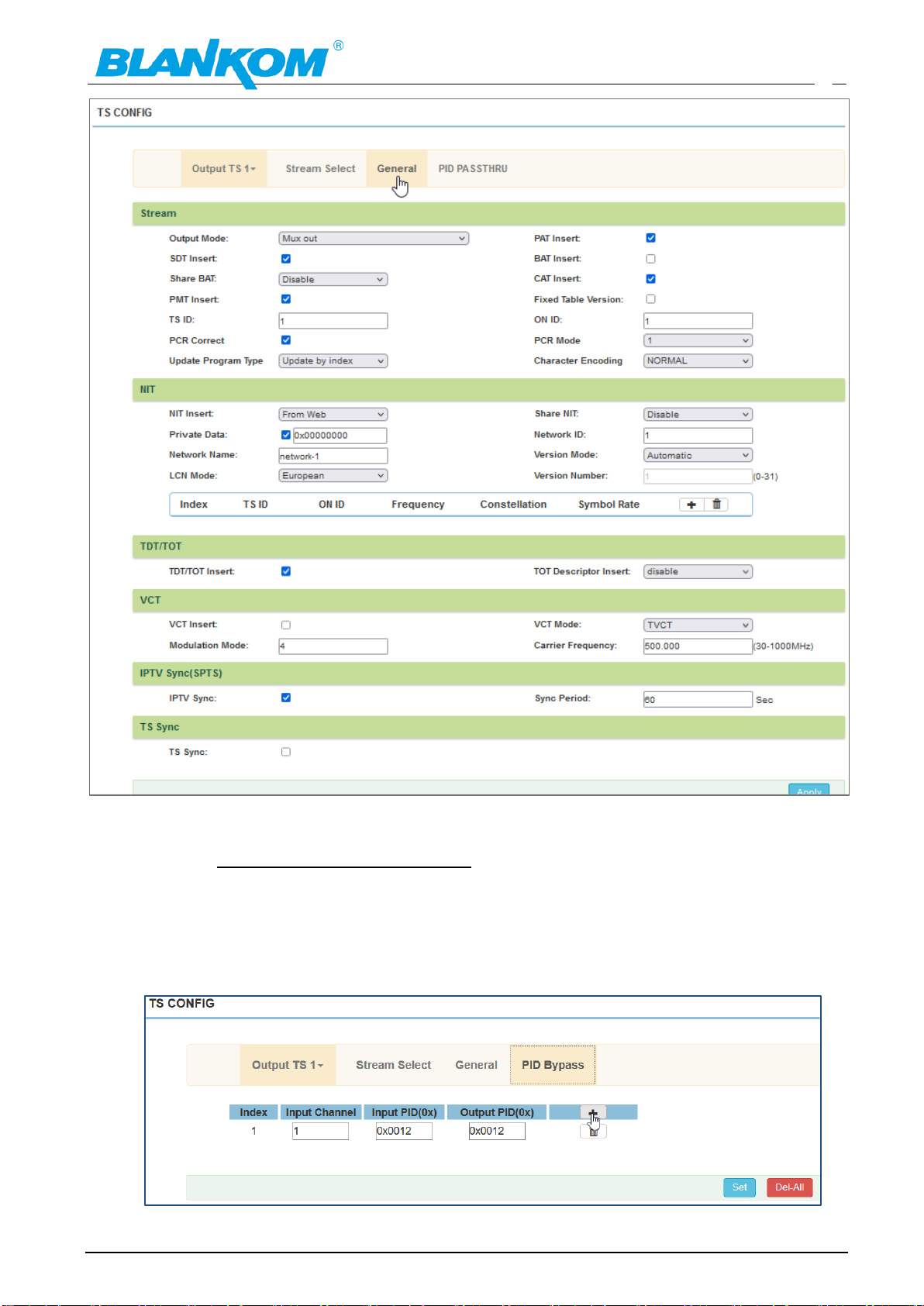Toggle the PMT Insert checkbox

(x=286, y=299)
